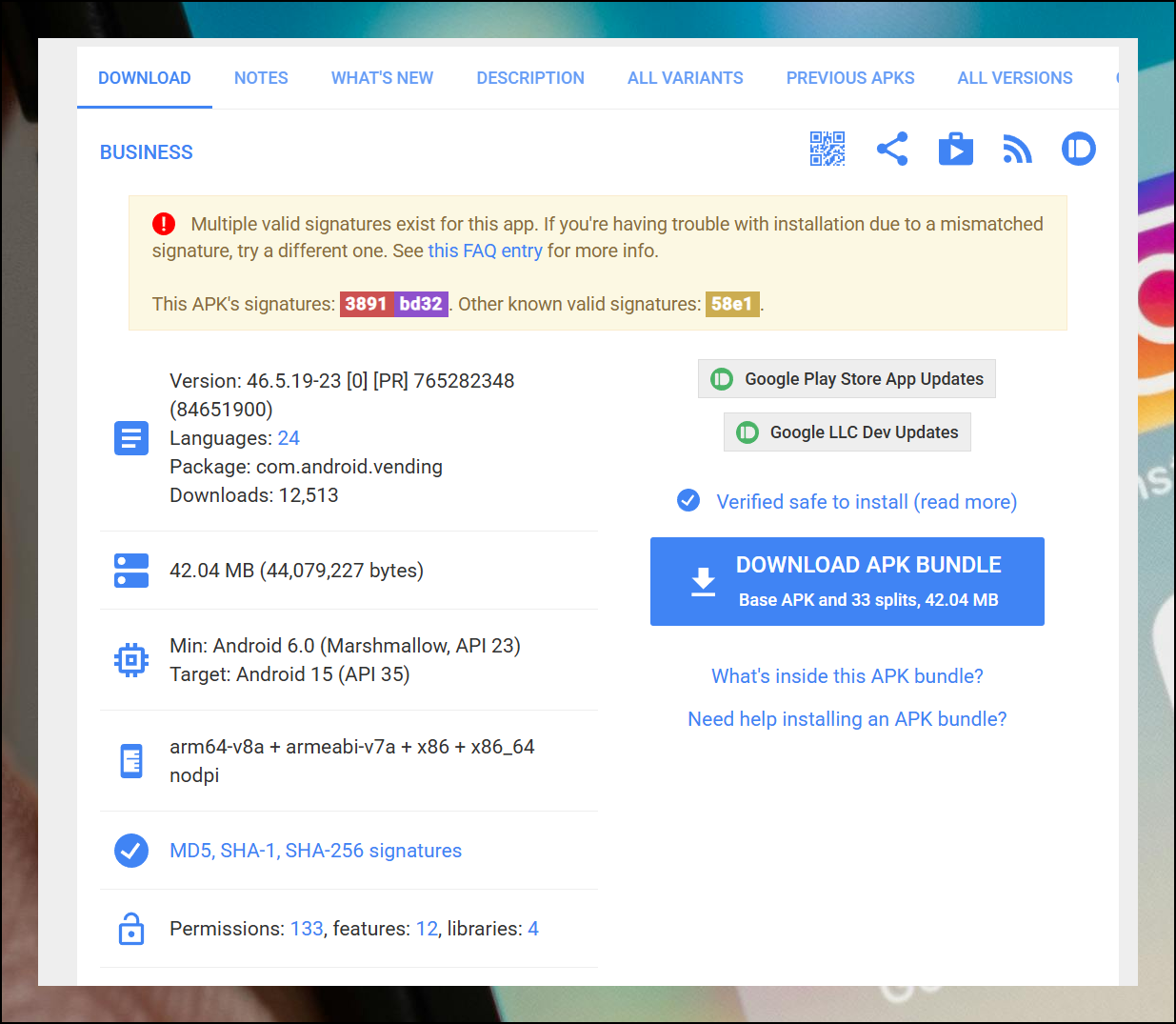Click DOWNLOAD APK BUNDLE button

click(x=847, y=582)
